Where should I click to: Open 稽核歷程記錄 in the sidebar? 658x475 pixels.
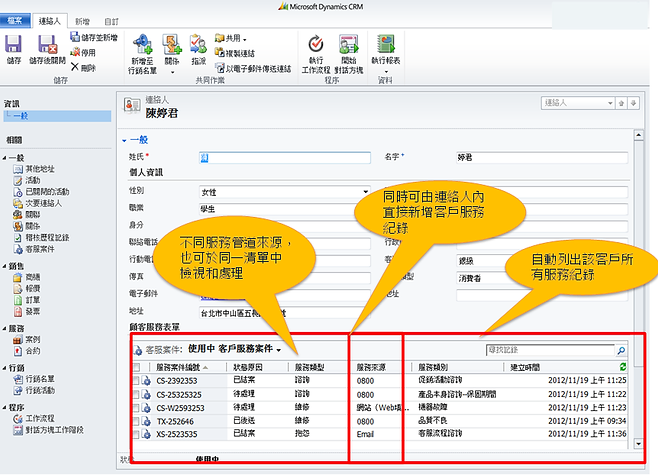pyautogui.click(x=41, y=238)
